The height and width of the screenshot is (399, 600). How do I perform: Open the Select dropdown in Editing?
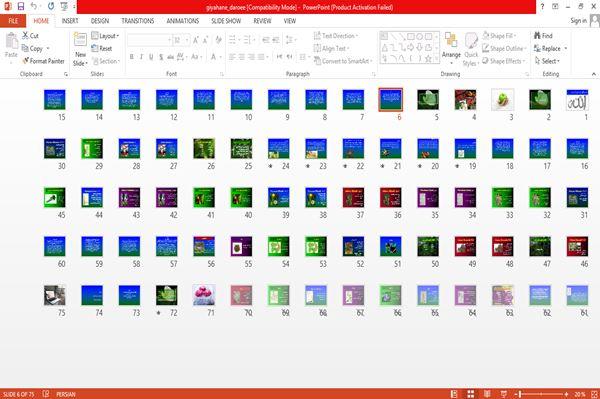(x=548, y=61)
